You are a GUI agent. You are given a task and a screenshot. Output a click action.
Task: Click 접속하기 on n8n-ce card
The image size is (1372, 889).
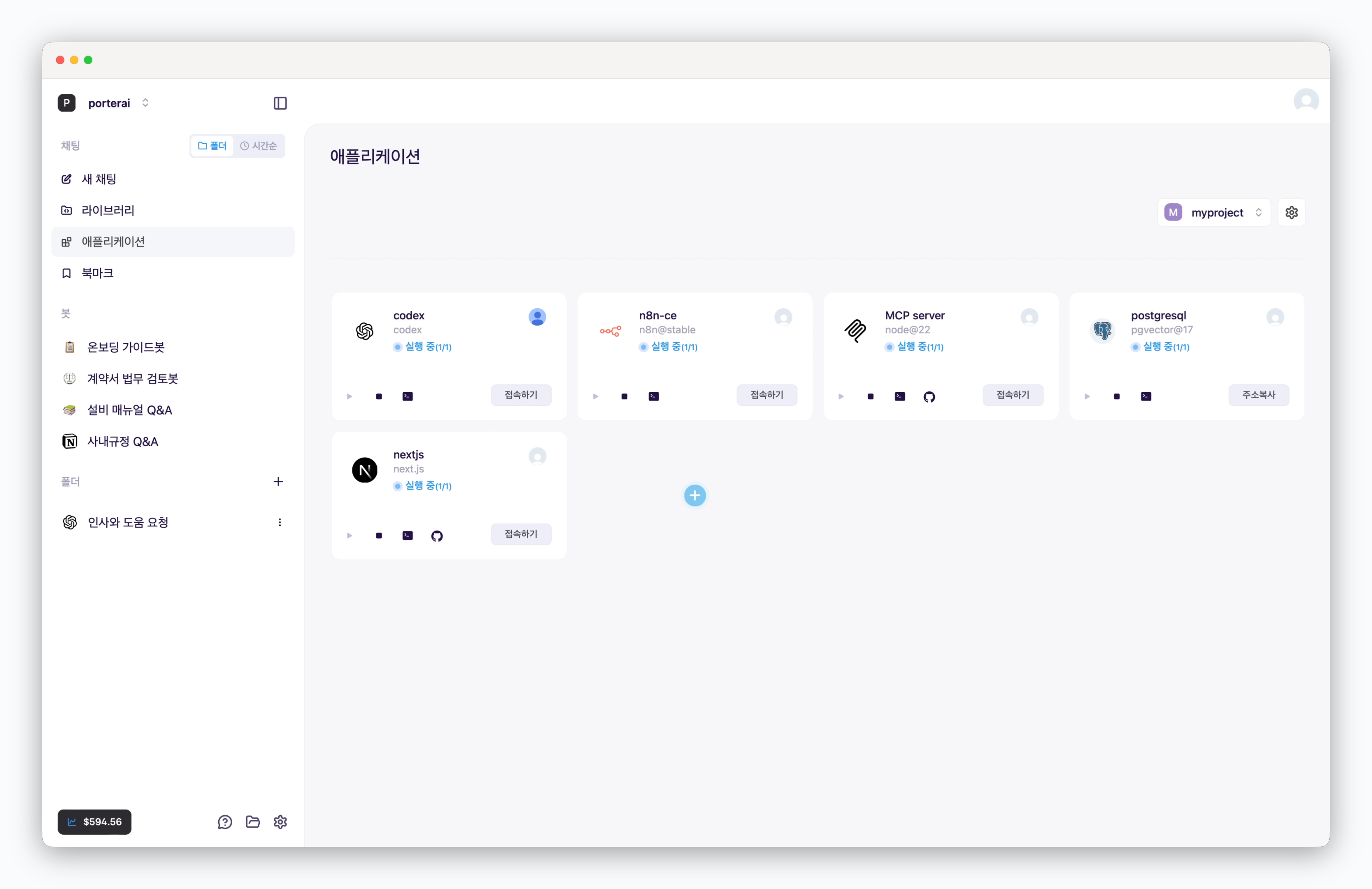click(767, 396)
